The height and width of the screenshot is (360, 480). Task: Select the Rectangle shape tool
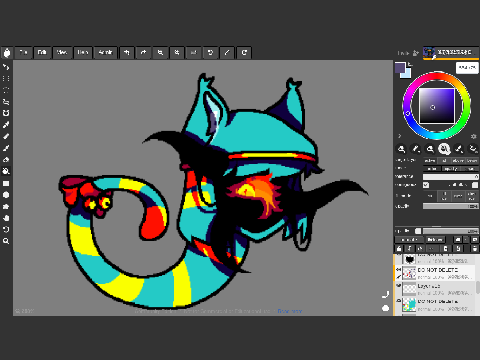(x=6, y=183)
